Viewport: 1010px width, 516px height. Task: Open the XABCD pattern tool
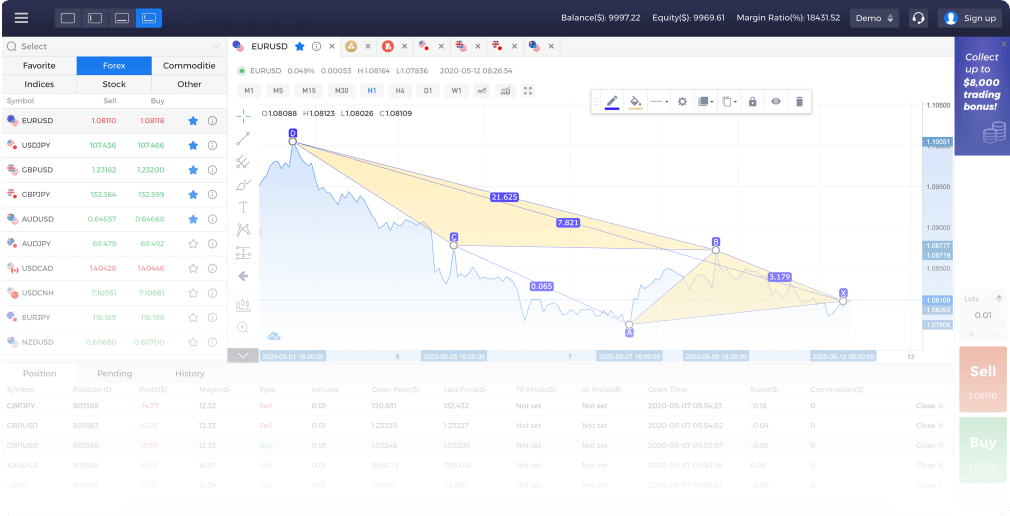243,230
